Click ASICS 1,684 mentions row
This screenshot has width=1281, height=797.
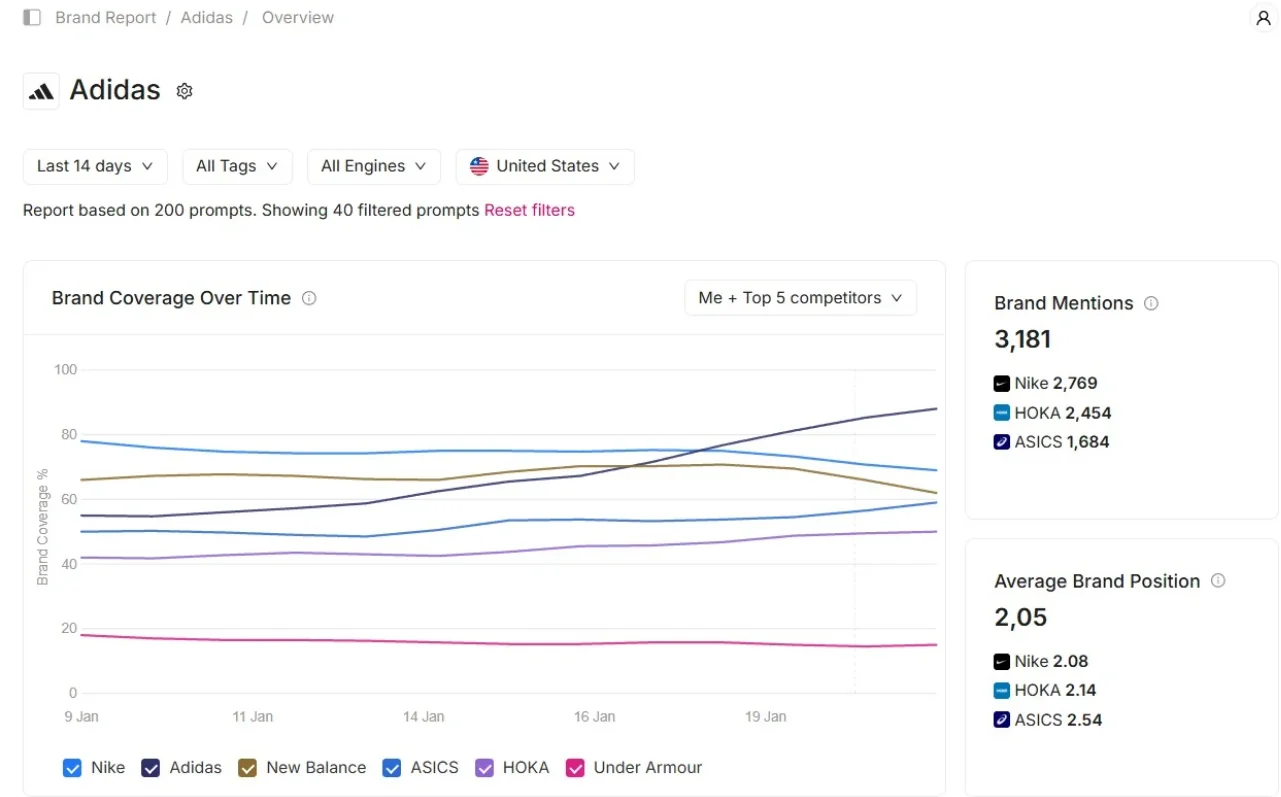click(1052, 442)
